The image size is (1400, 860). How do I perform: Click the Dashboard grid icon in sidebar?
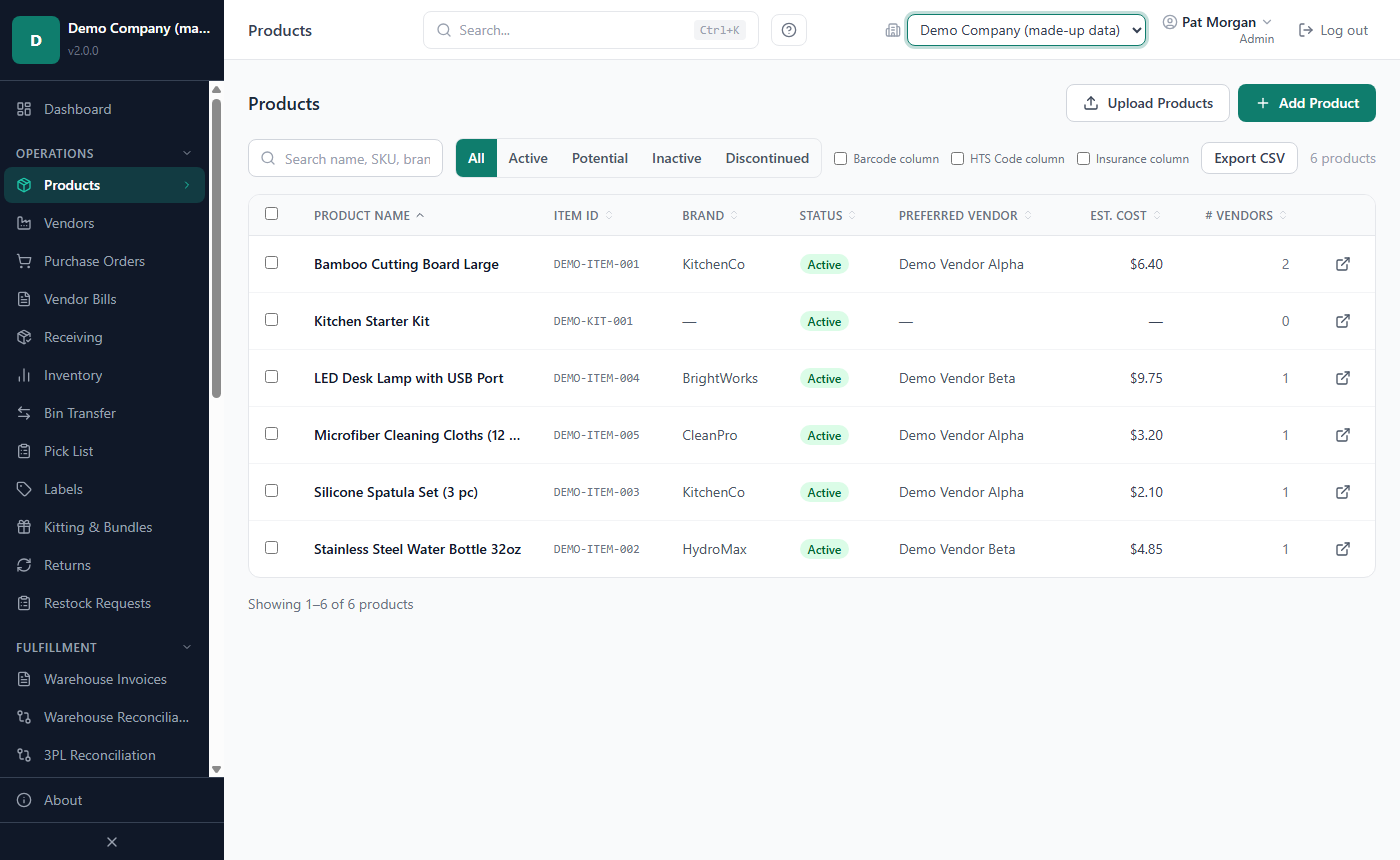(x=24, y=109)
